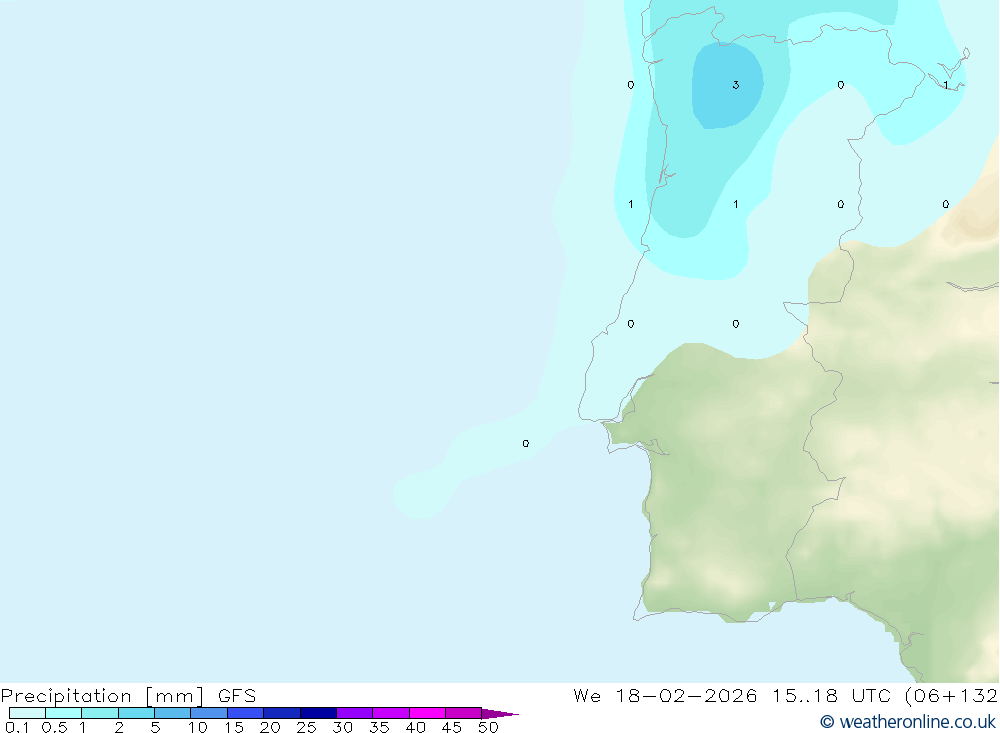The image size is (1000, 733).
Task: Click the 0.1–0.5 mm legend color swatch
Action: click(x=27, y=713)
